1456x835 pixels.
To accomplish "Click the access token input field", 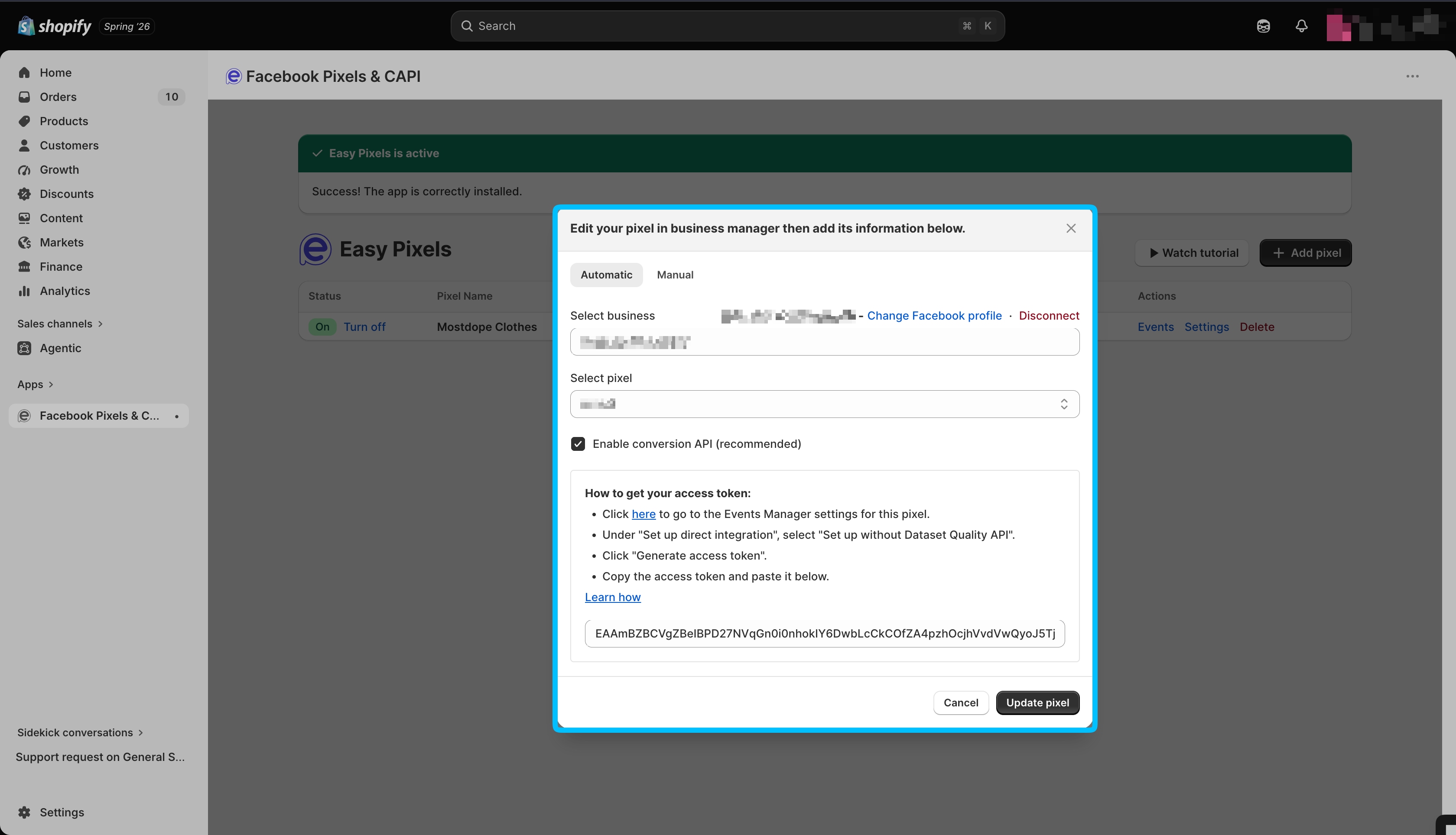I will tap(824, 634).
